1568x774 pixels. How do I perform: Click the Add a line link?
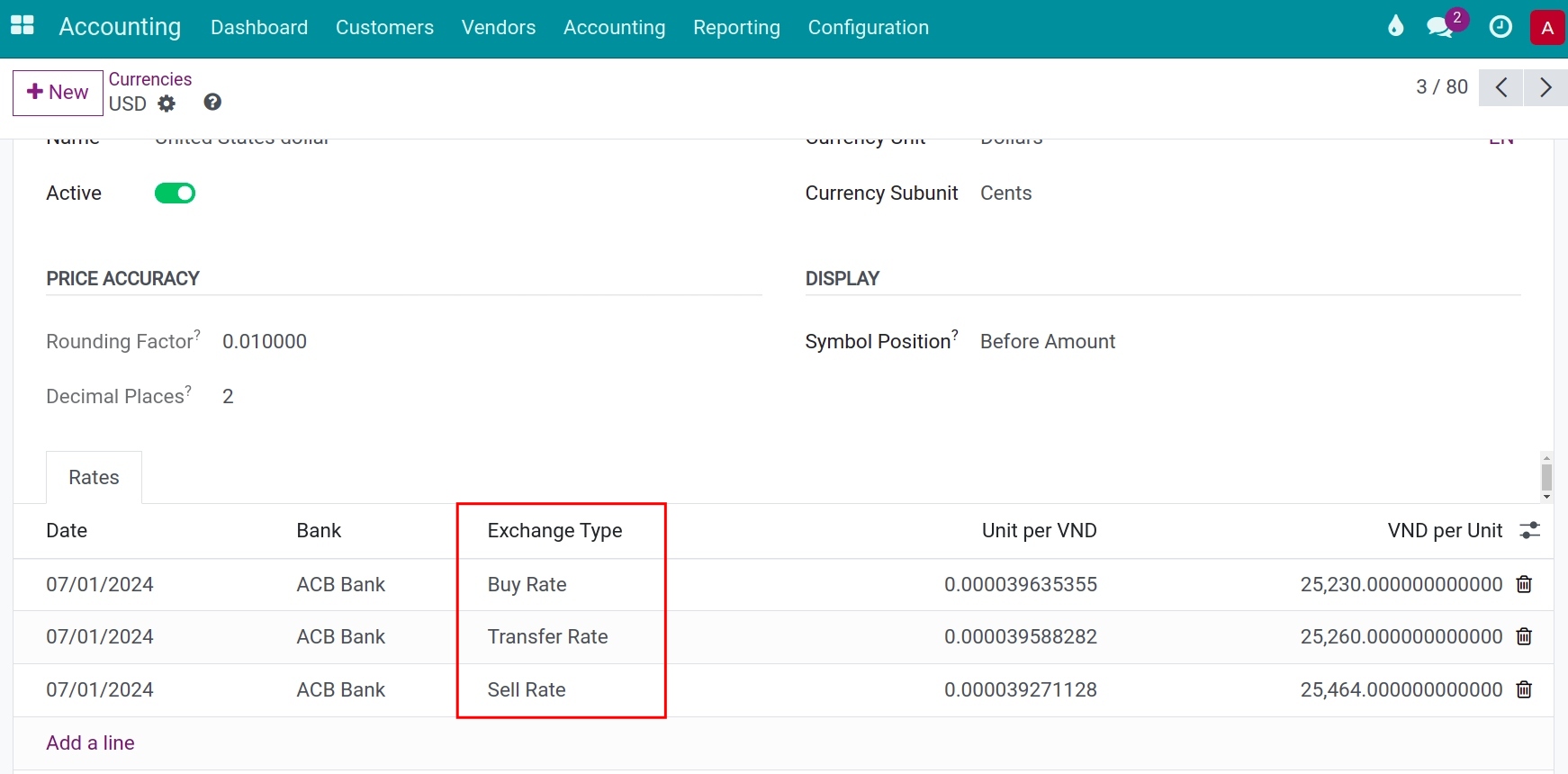pyautogui.click(x=90, y=742)
